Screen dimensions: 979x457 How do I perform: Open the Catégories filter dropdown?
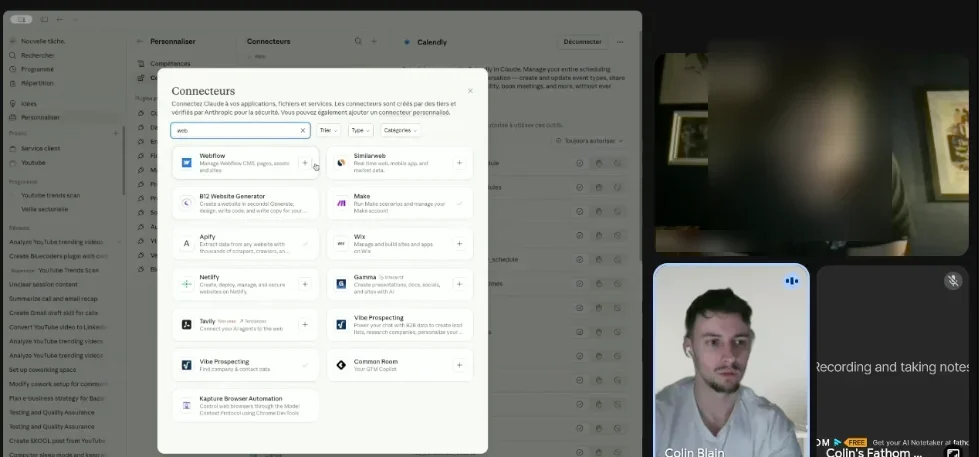[x=400, y=130]
